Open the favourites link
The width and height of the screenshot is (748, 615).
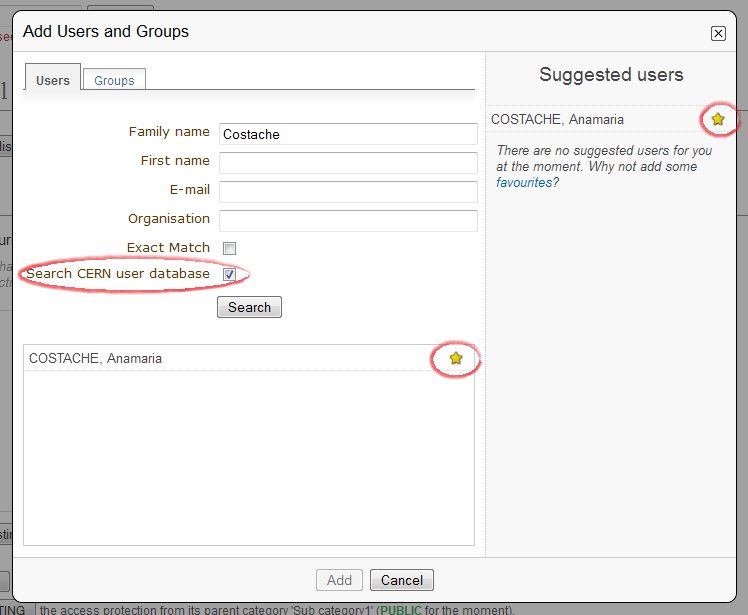[x=524, y=183]
